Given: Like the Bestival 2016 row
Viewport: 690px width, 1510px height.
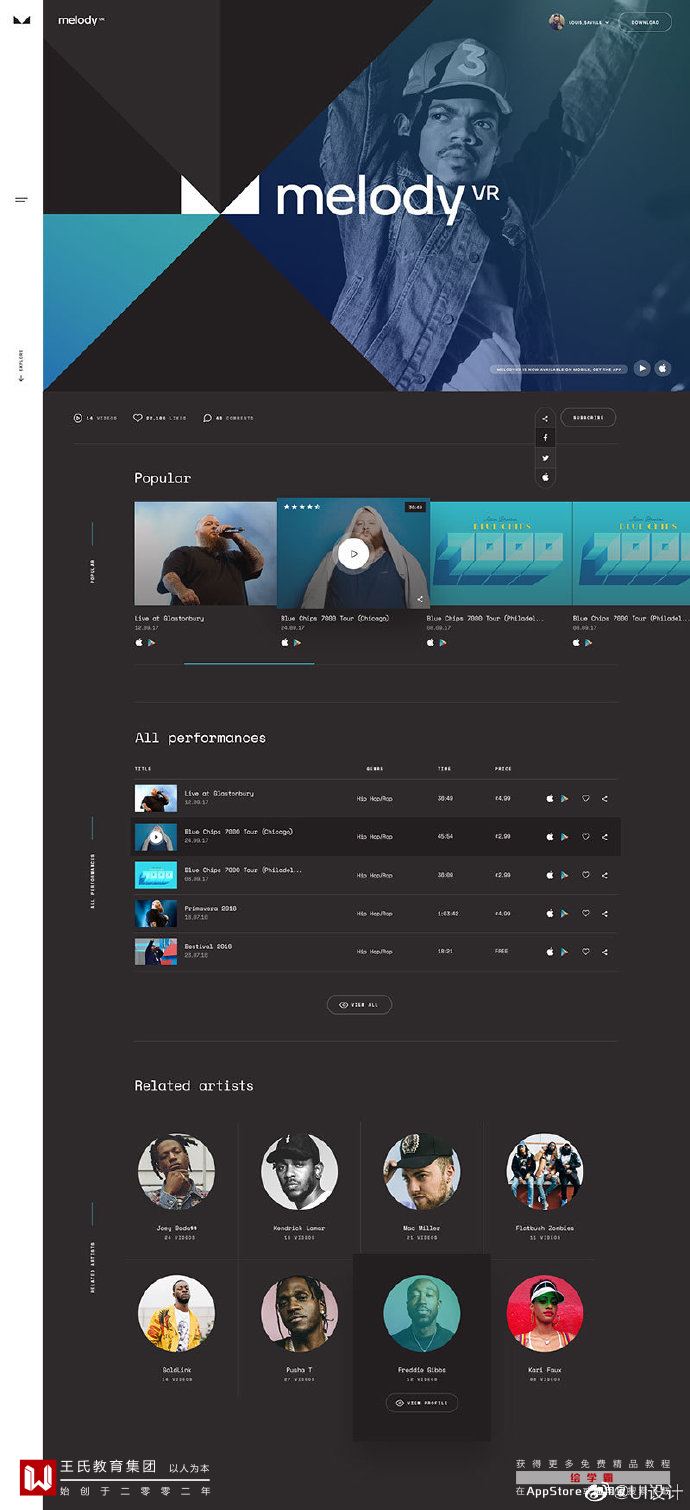Looking at the screenshot, I should pos(586,952).
